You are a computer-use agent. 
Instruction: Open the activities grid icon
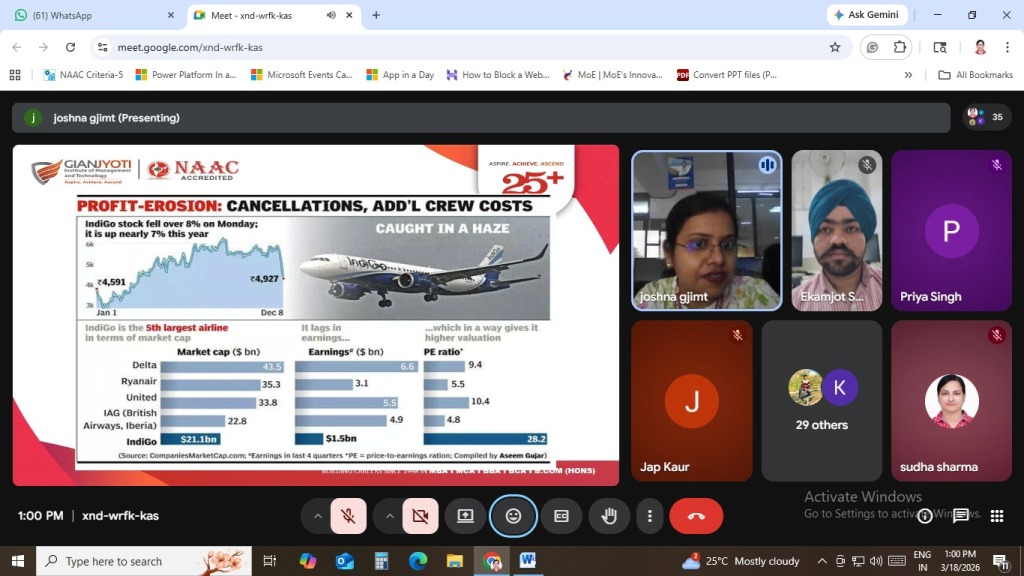[x=996, y=516]
